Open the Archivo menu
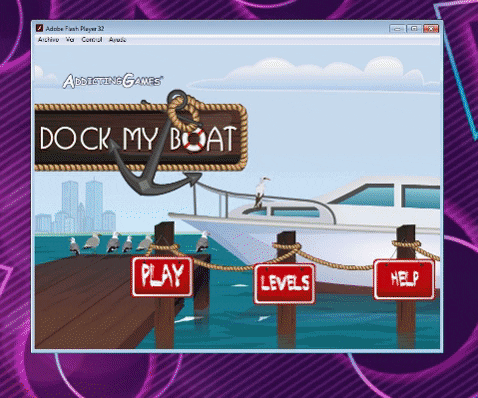The width and height of the screenshot is (478, 398). tap(48, 40)
